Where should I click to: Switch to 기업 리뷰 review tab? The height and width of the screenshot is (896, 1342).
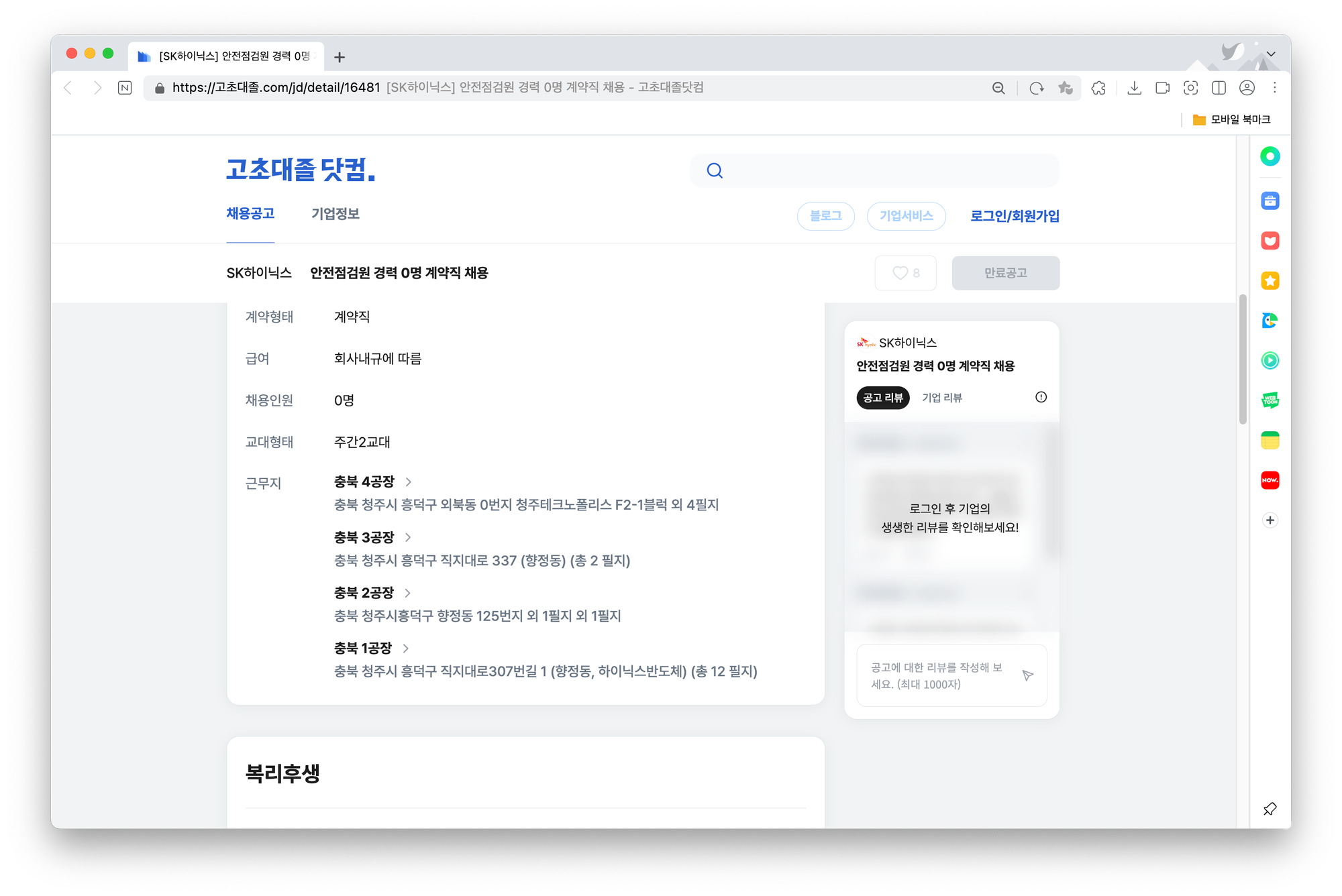pos(942,397)
